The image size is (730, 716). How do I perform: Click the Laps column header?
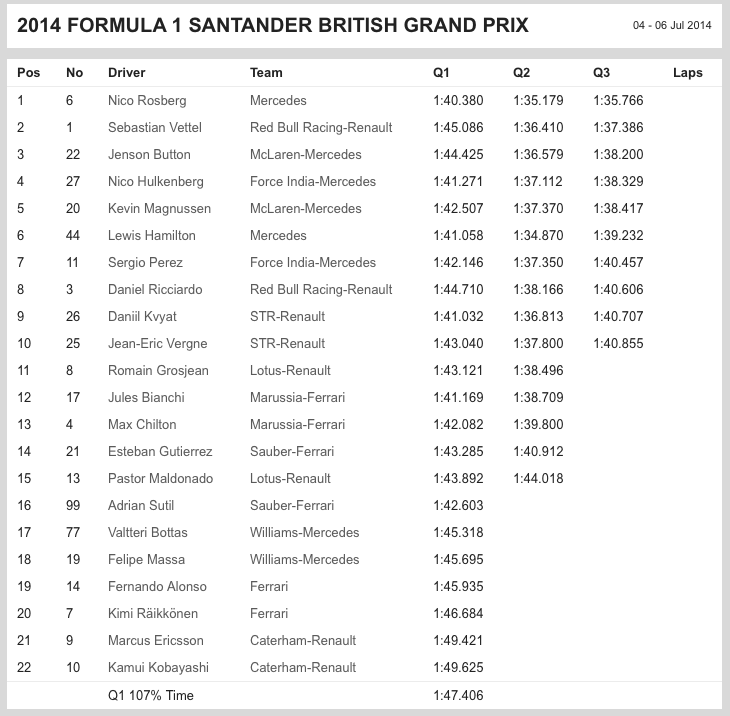688,73
